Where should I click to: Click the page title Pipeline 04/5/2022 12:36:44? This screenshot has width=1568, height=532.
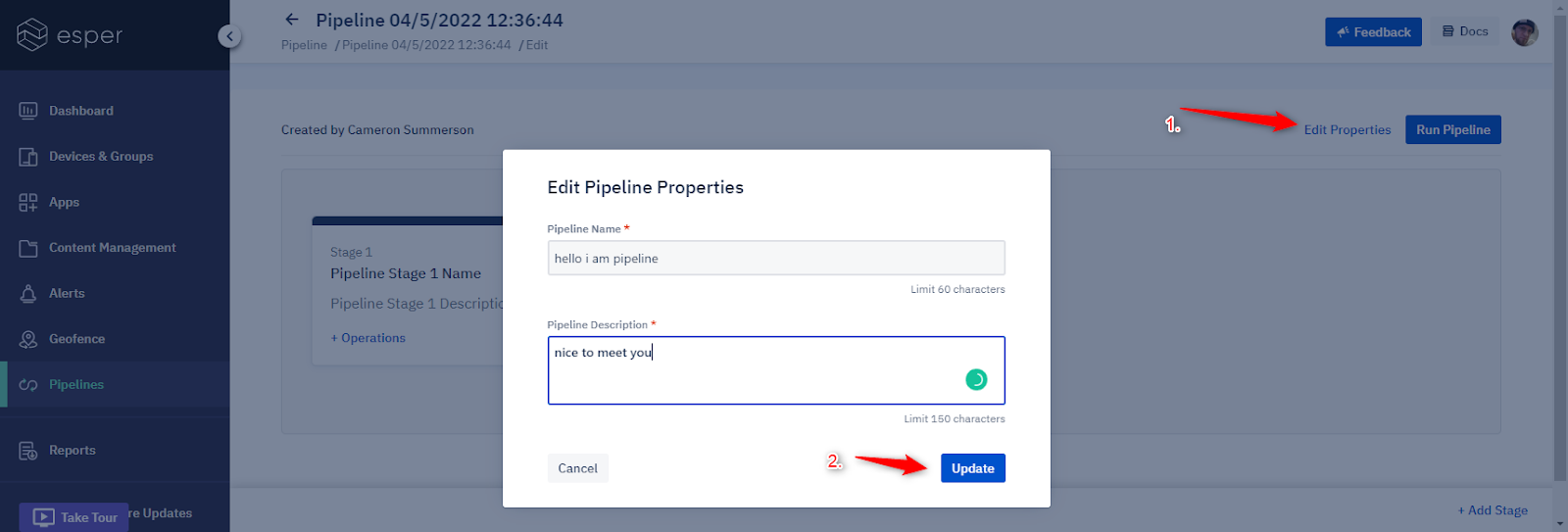(439, 20)
